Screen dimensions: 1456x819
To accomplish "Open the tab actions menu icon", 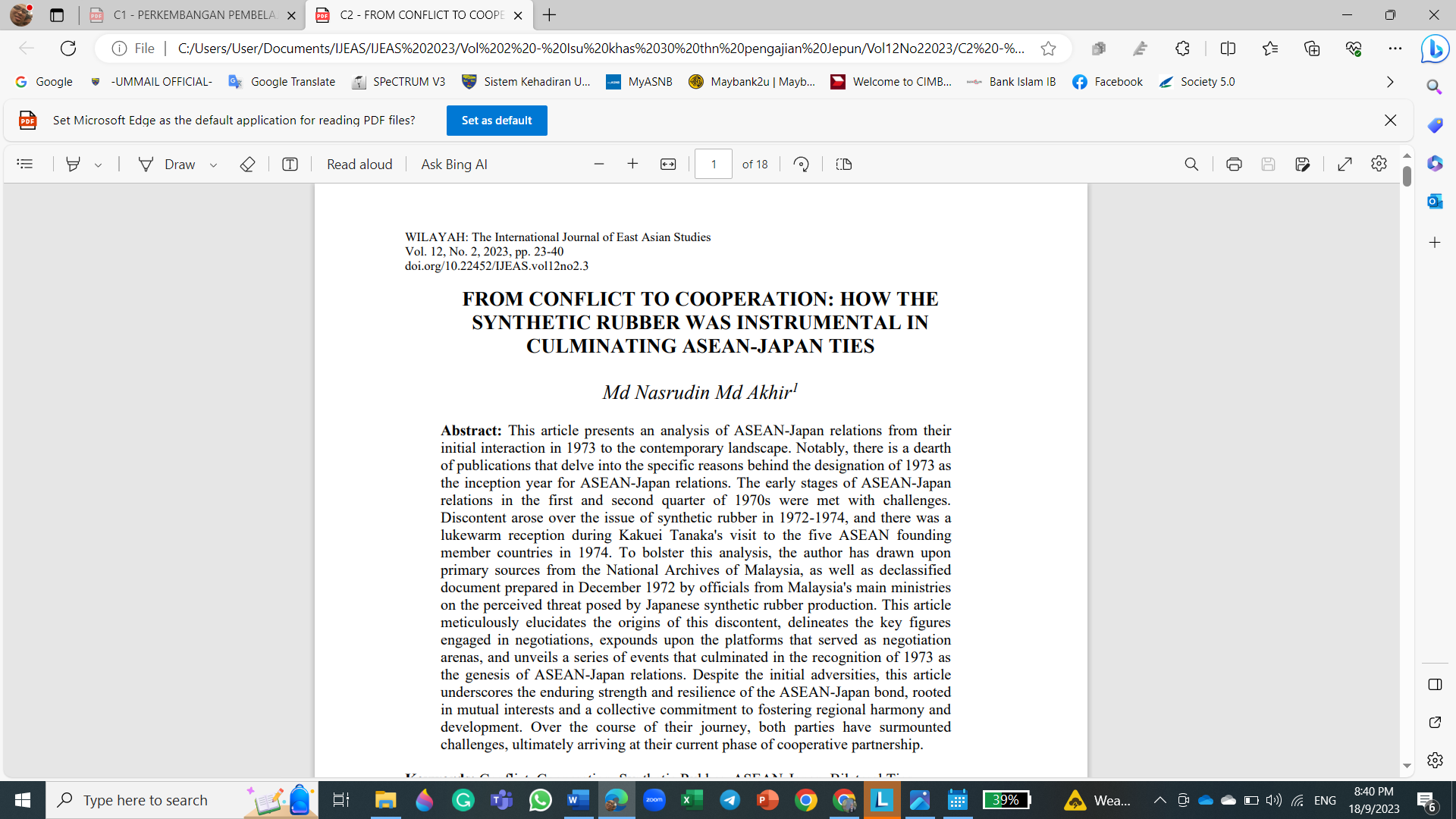I will pyautogui.click(x=57, y=15).
